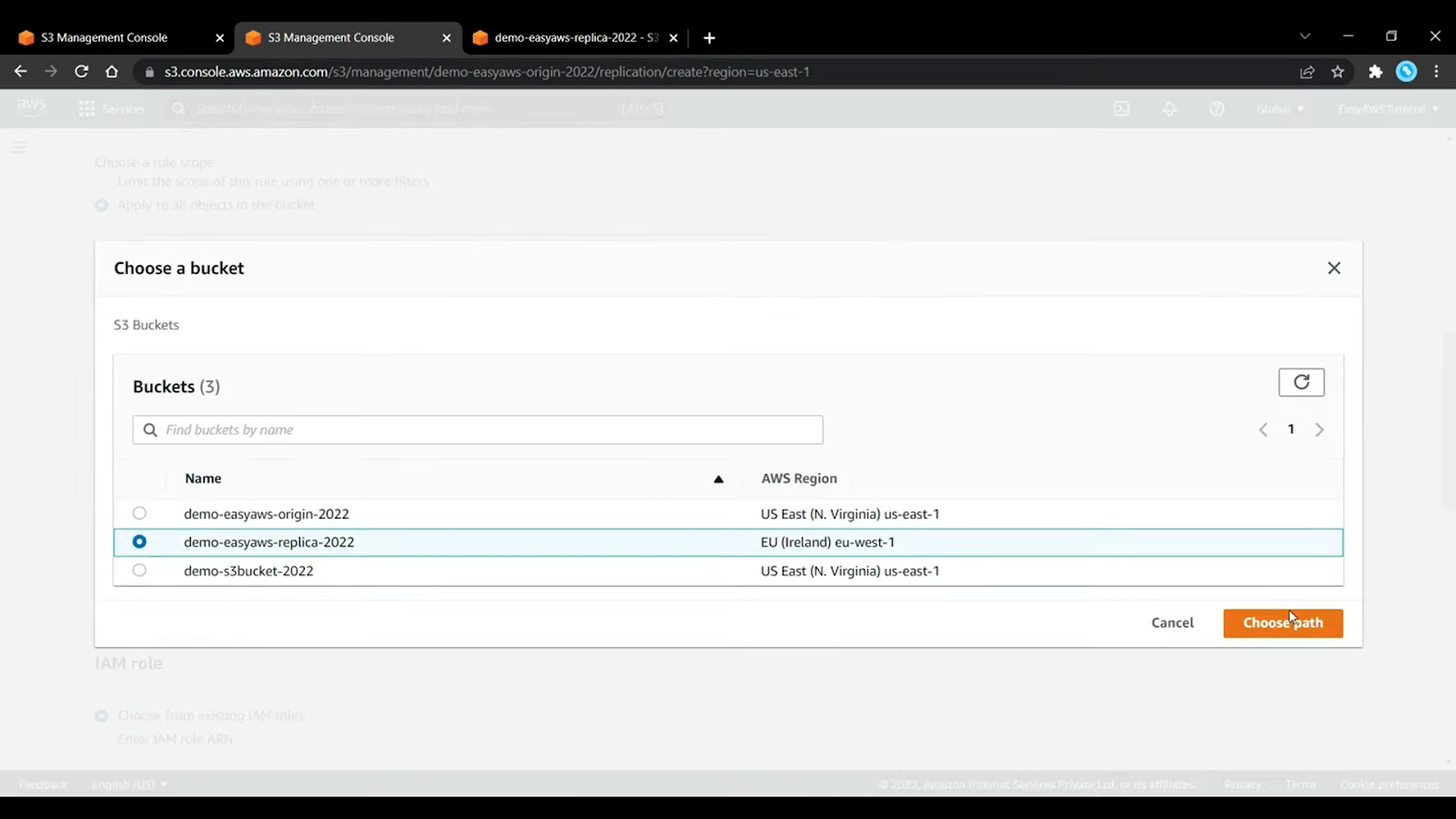Go to next page of buckets
Viewport: 1456px width, 819px height.
(x=1319, y=430)
